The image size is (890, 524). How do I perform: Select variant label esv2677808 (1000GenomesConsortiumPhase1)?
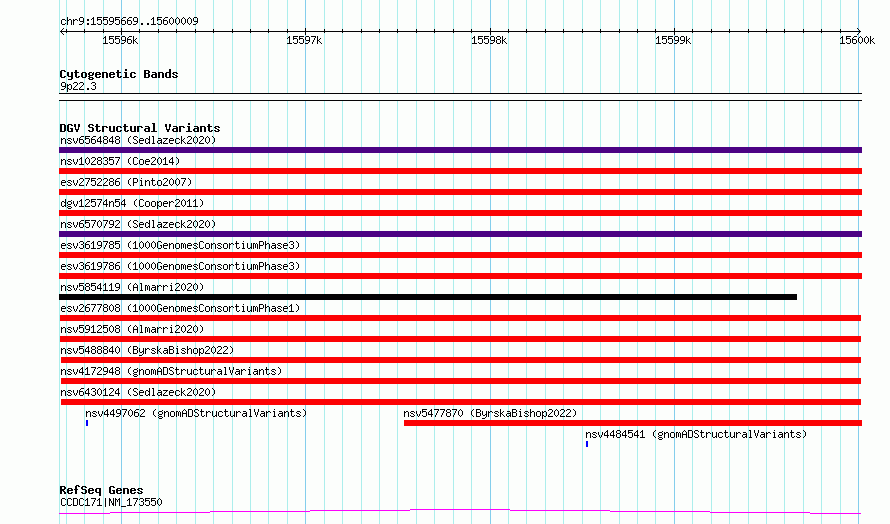coord(180,308)
